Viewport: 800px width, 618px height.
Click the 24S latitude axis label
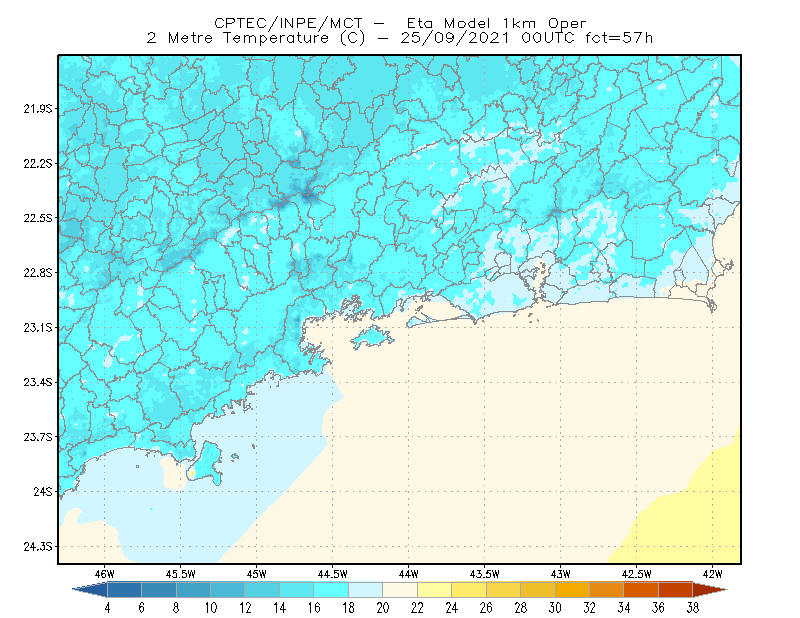click(x=42, y=491)
